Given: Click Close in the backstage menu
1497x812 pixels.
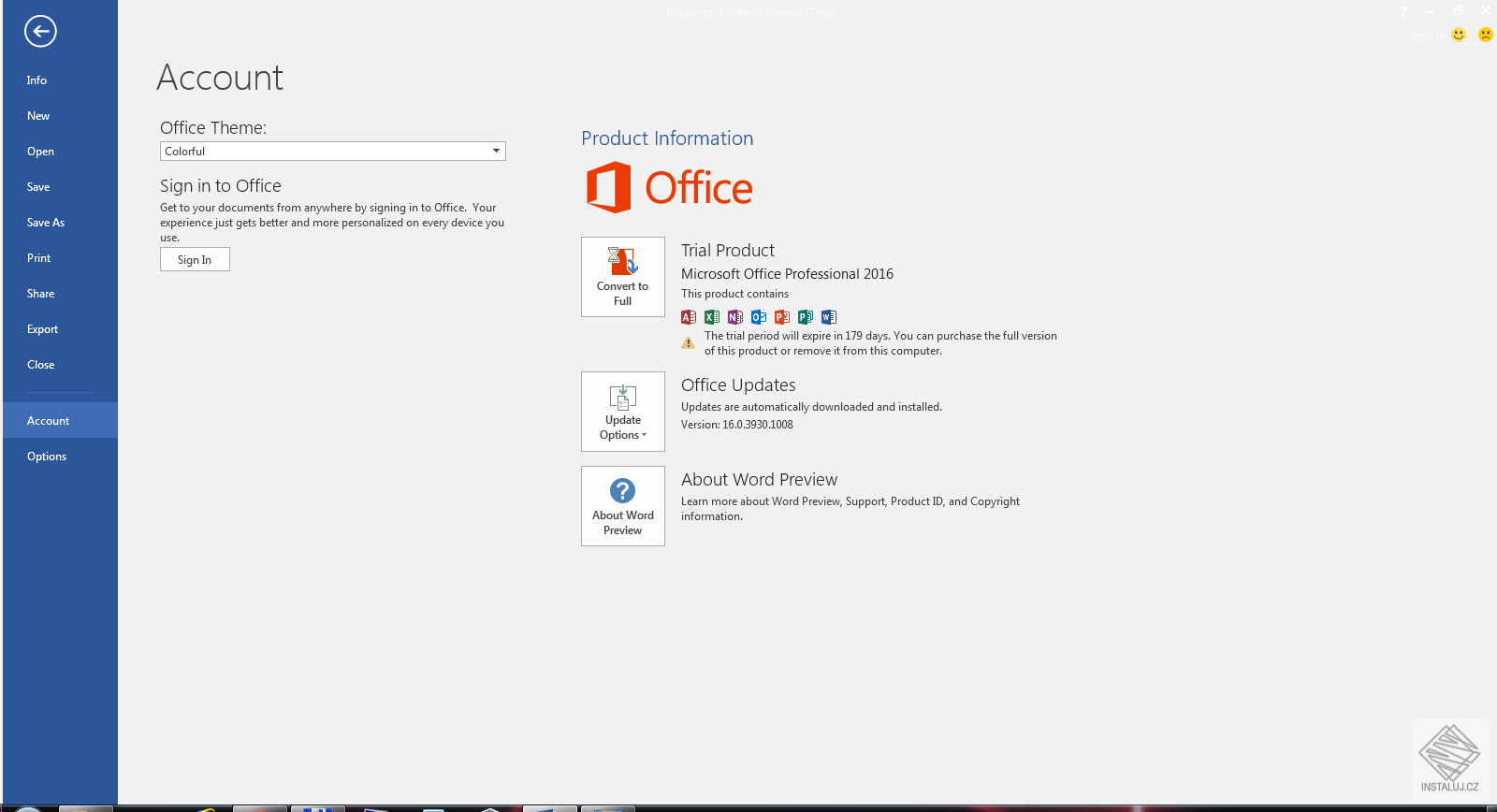Looking at the screenshot, I should [x=60, y=365].
